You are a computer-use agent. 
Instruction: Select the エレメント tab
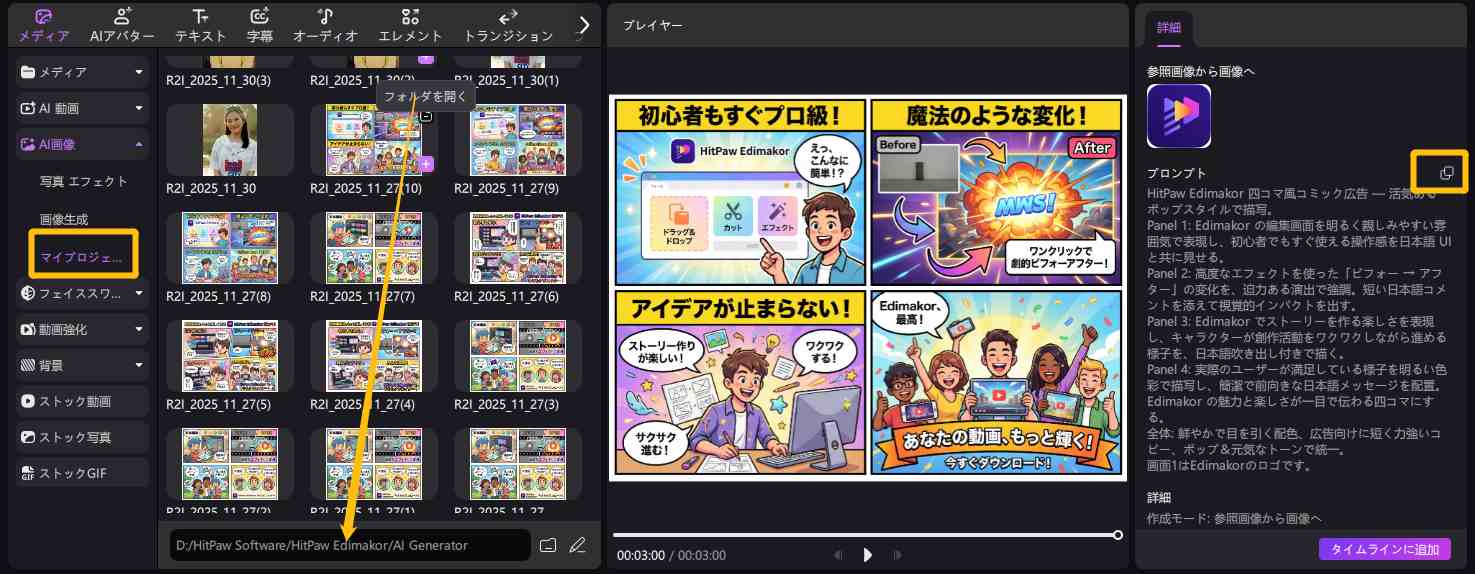[x=409, y=25]
